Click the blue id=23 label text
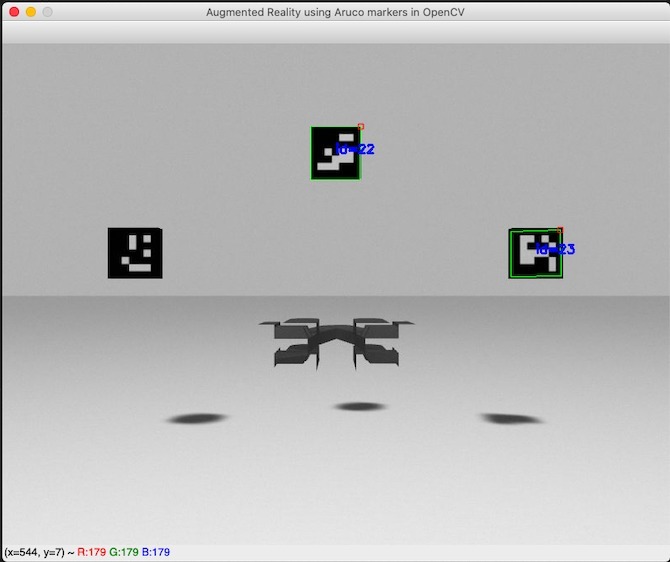Image resolution: width=670 pixels, height=562 pixels. point(555,249)
